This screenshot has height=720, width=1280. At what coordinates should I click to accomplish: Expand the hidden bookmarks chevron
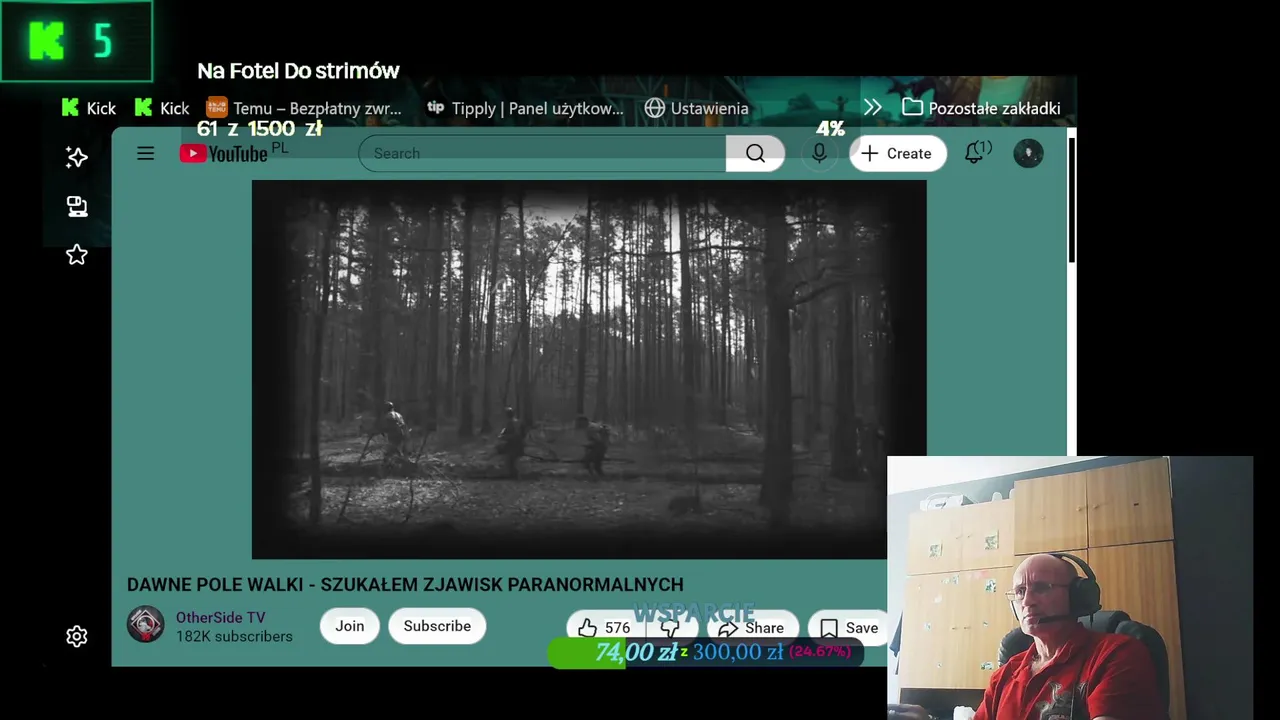point(873,108)
